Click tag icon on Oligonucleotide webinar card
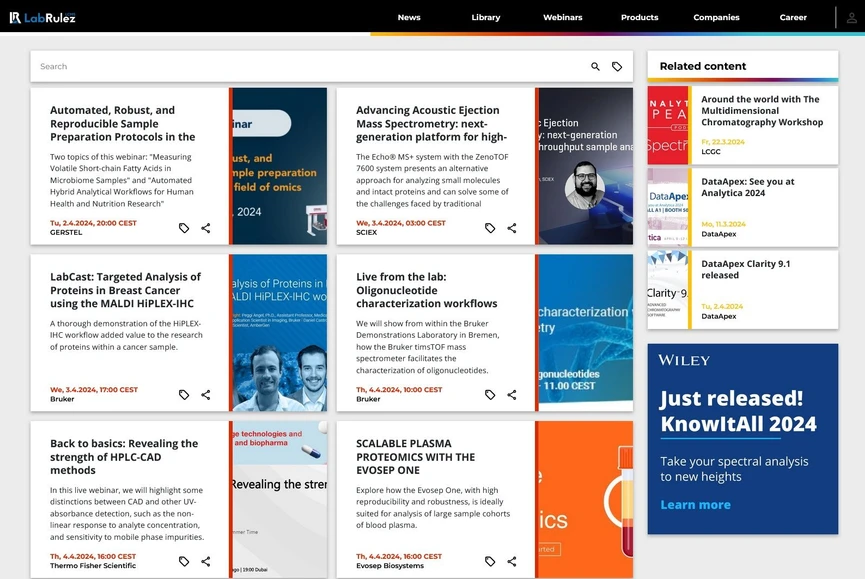This screenshot has height=579, width=865. pyautogui.click(x=490, y=394)
